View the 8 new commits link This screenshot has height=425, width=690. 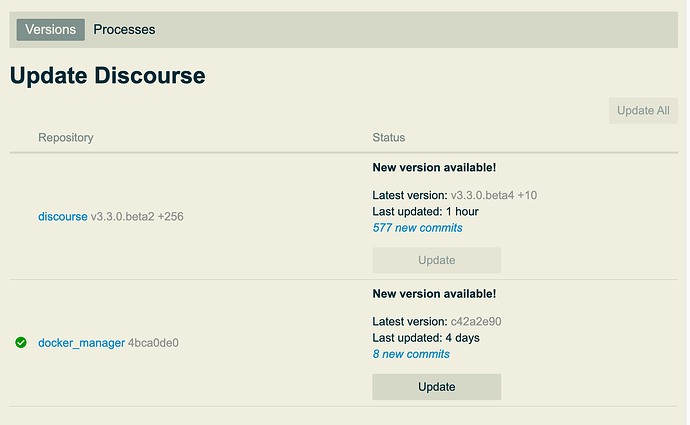[411, 354]
